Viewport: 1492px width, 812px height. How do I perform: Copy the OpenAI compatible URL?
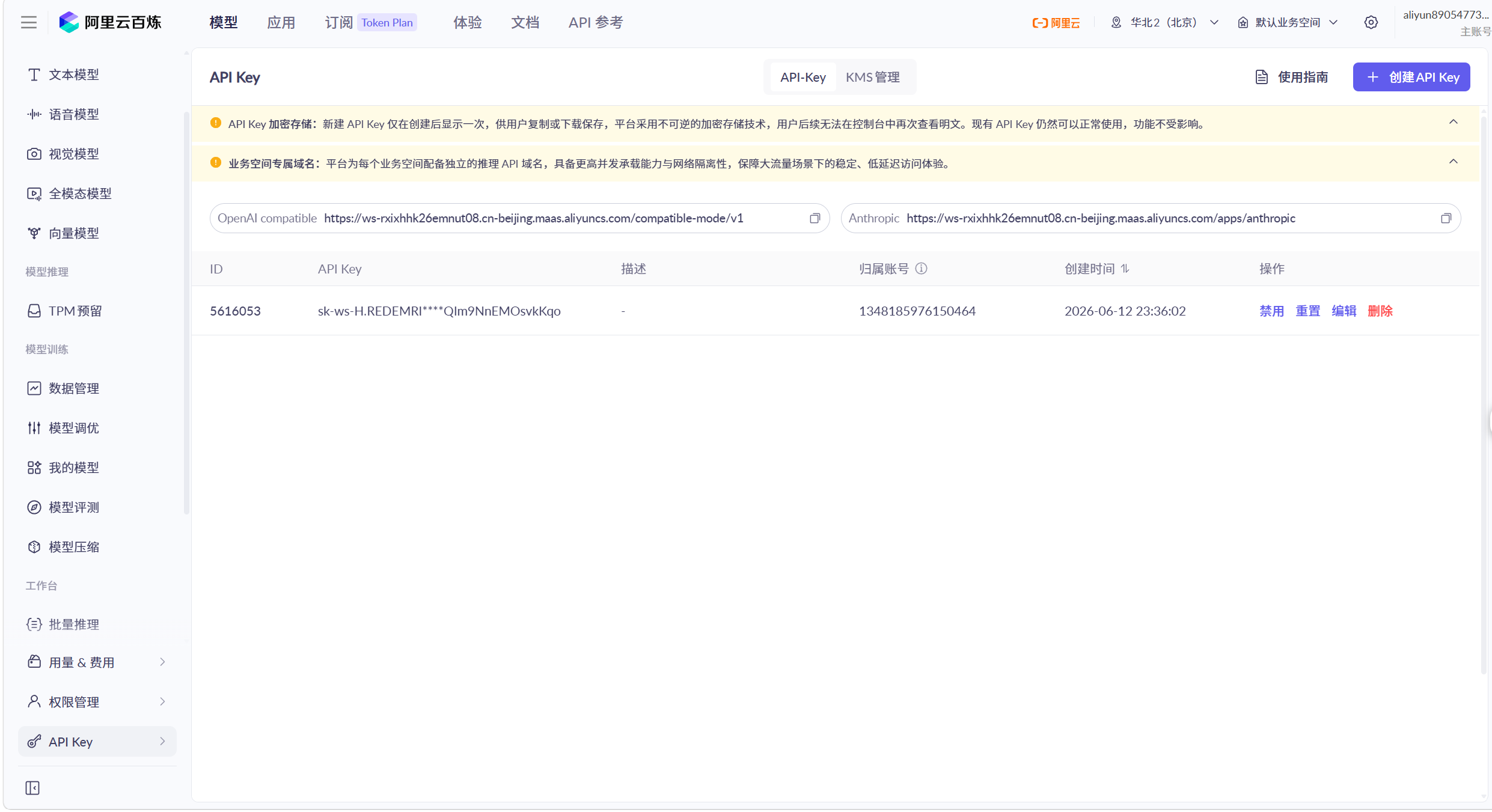pyautogui.click(x=815, y=218)
